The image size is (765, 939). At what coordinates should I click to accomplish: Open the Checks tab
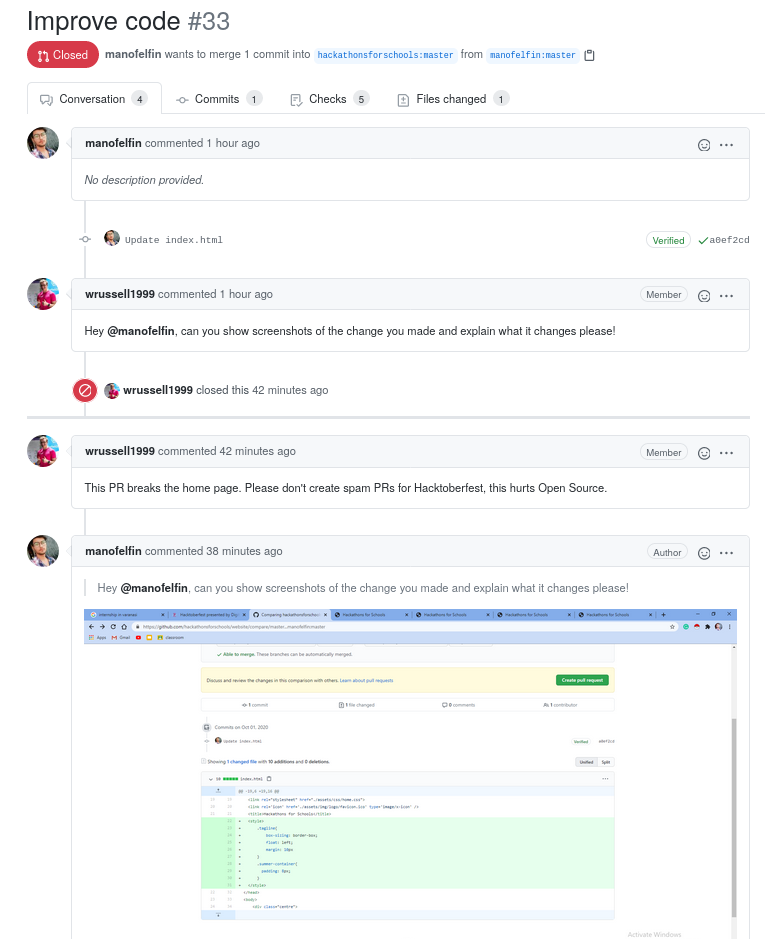point(328,99)
